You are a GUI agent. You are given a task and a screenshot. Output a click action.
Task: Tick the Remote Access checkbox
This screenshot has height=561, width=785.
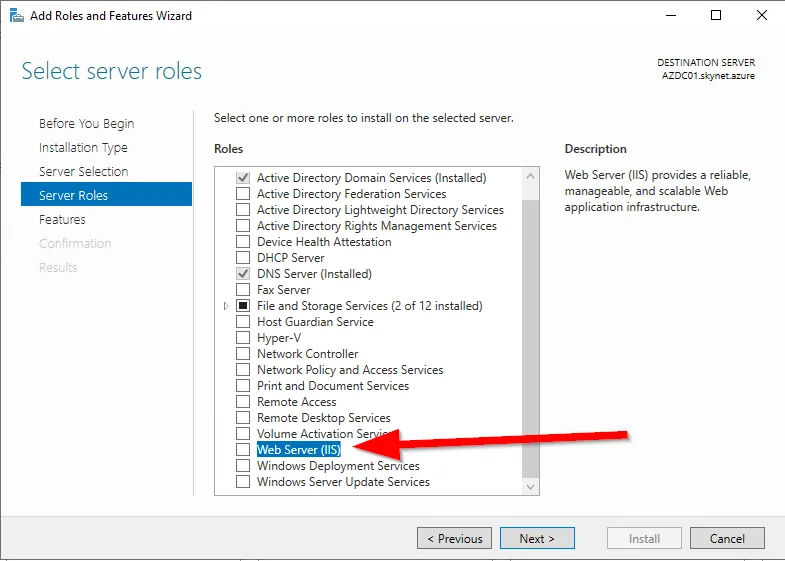point(243,402)
